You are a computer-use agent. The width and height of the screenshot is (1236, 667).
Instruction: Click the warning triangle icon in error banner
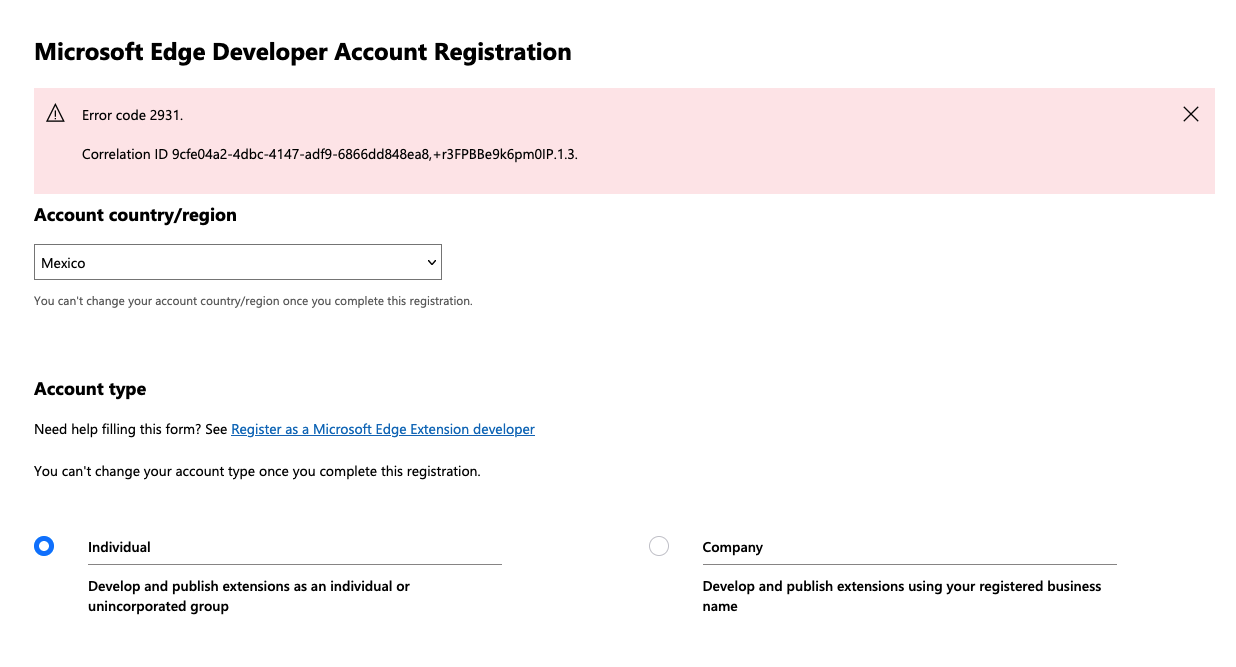click(x=56, y=114)
